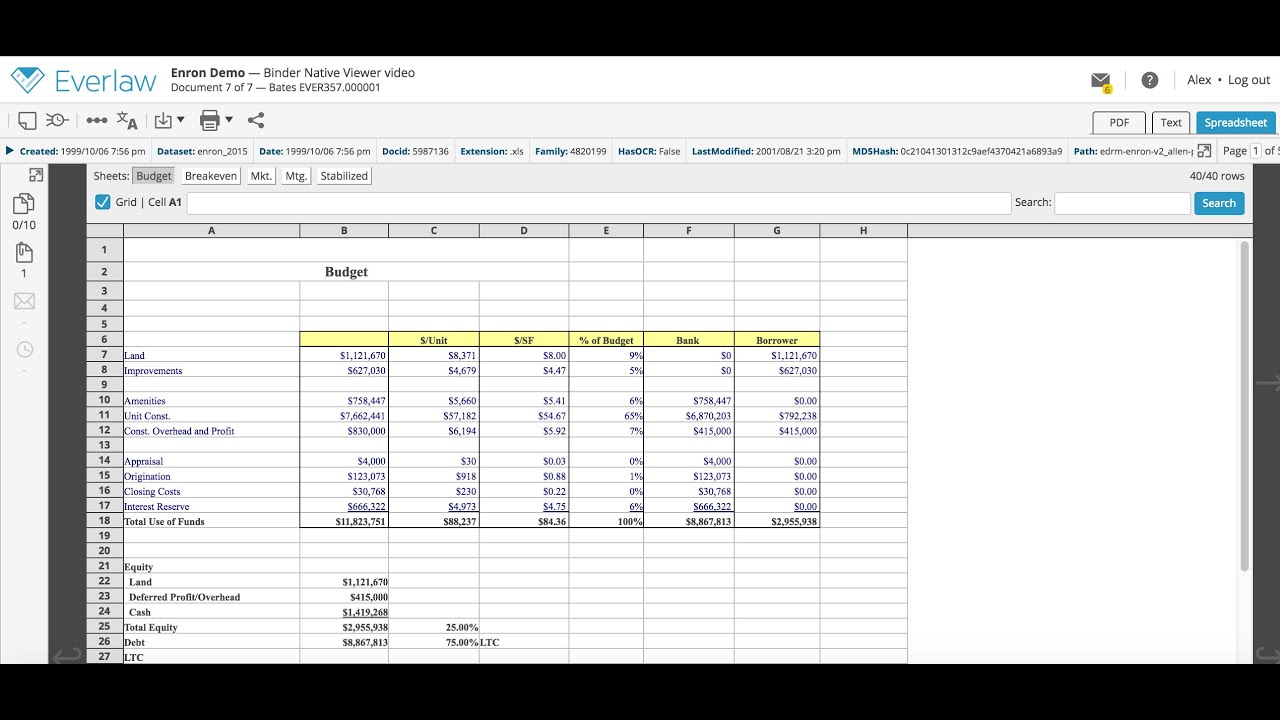Viewport: 1280px width, 720px height.
Task: Click the download icon
Action: click(x=163, y=120)
